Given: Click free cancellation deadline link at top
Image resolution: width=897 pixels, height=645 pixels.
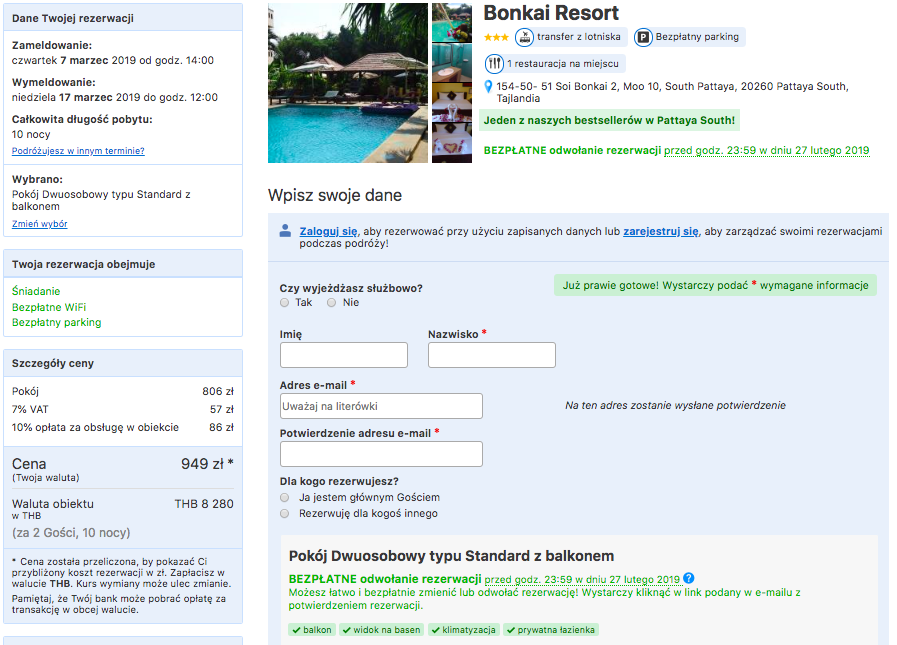Looking at the screenshot, I should tap(767, 151).
